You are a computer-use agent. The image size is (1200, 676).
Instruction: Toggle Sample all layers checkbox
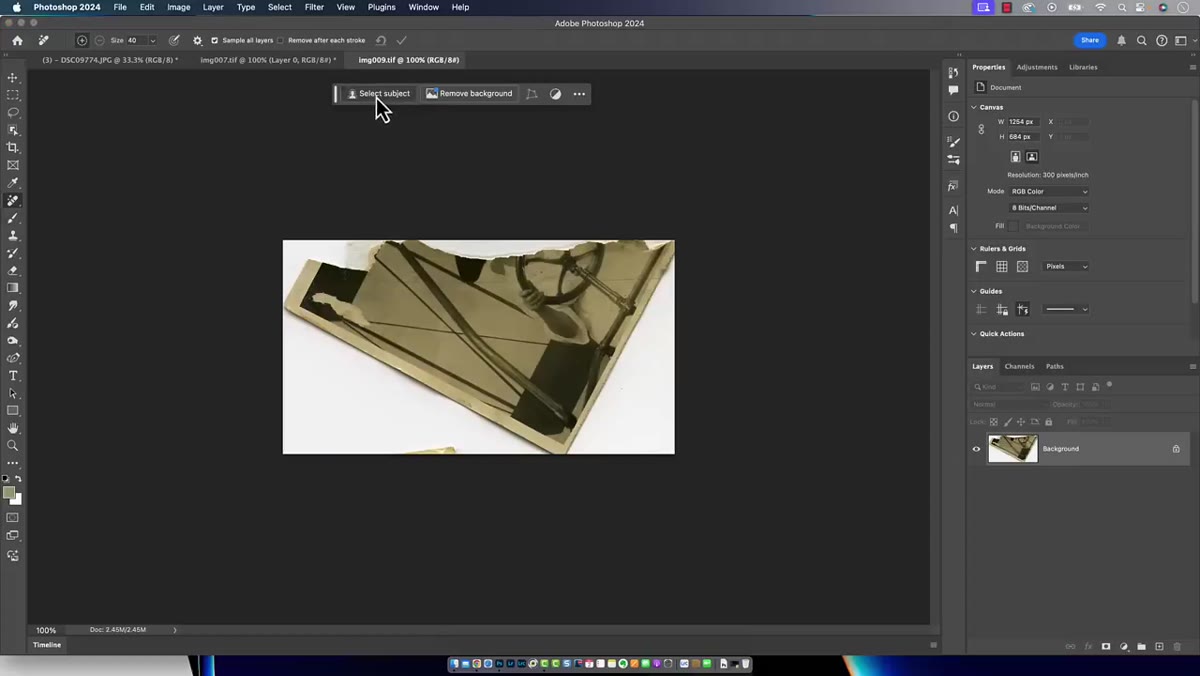pos(214,41)
